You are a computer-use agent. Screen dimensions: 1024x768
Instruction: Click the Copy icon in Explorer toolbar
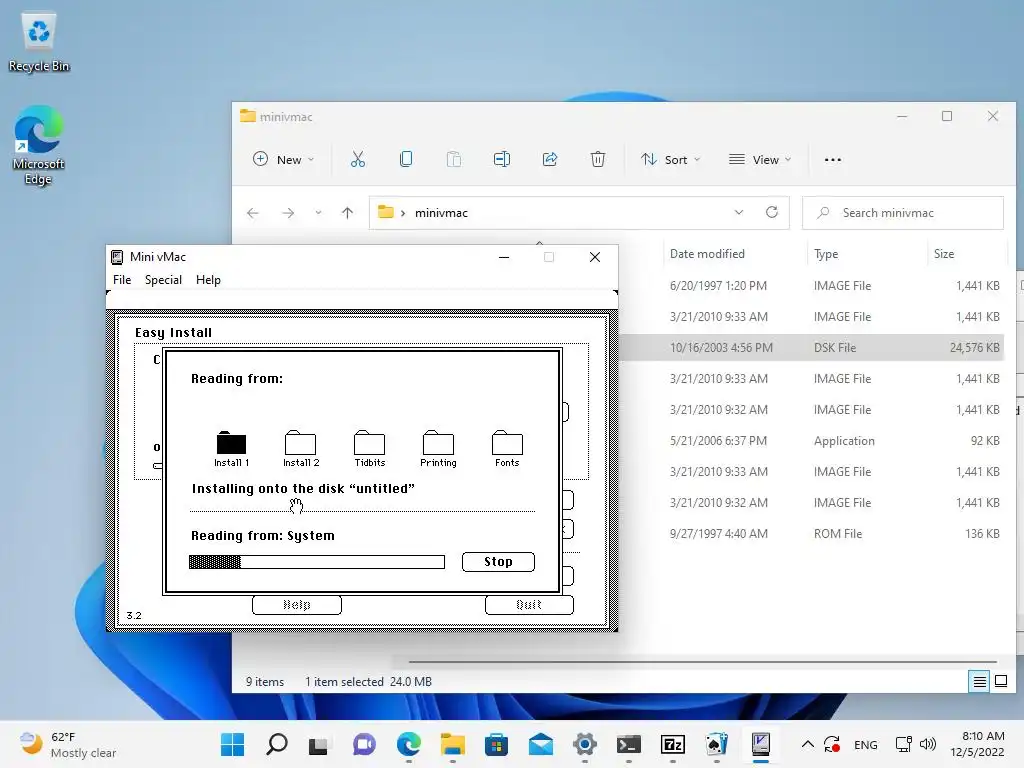tap(406, 159)
